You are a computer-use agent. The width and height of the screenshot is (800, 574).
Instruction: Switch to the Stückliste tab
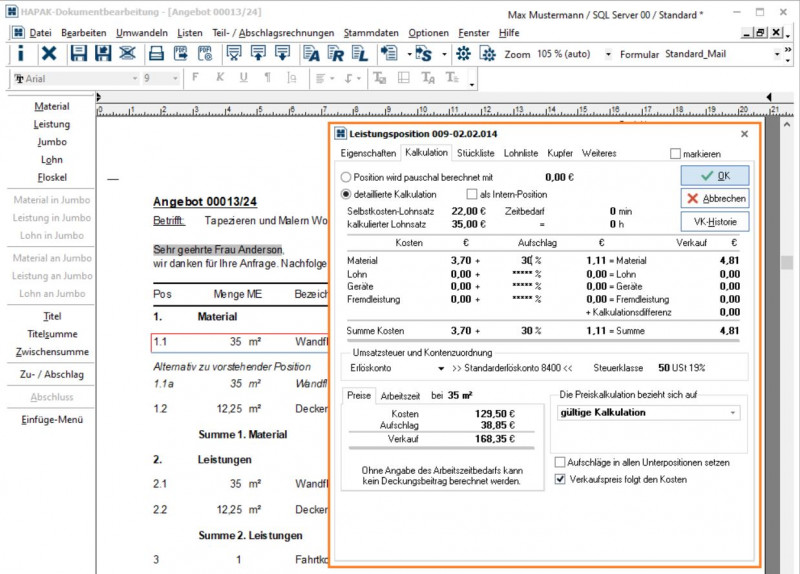point(475,153)
